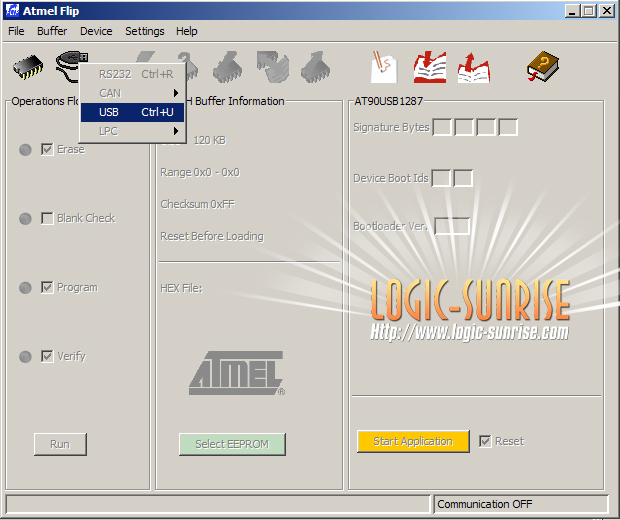
Task: Click the Select EEPROM button
Action: click(232, 444)
